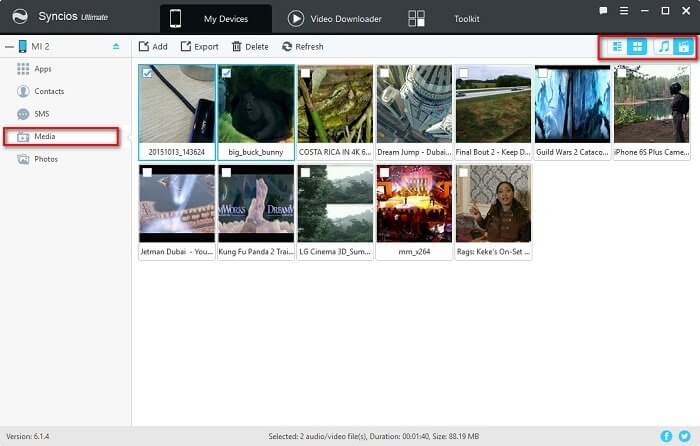Click Version: 6.1.4 in status bar
The width and height of the screenshot is (700, 446).
tap(28, 436)
